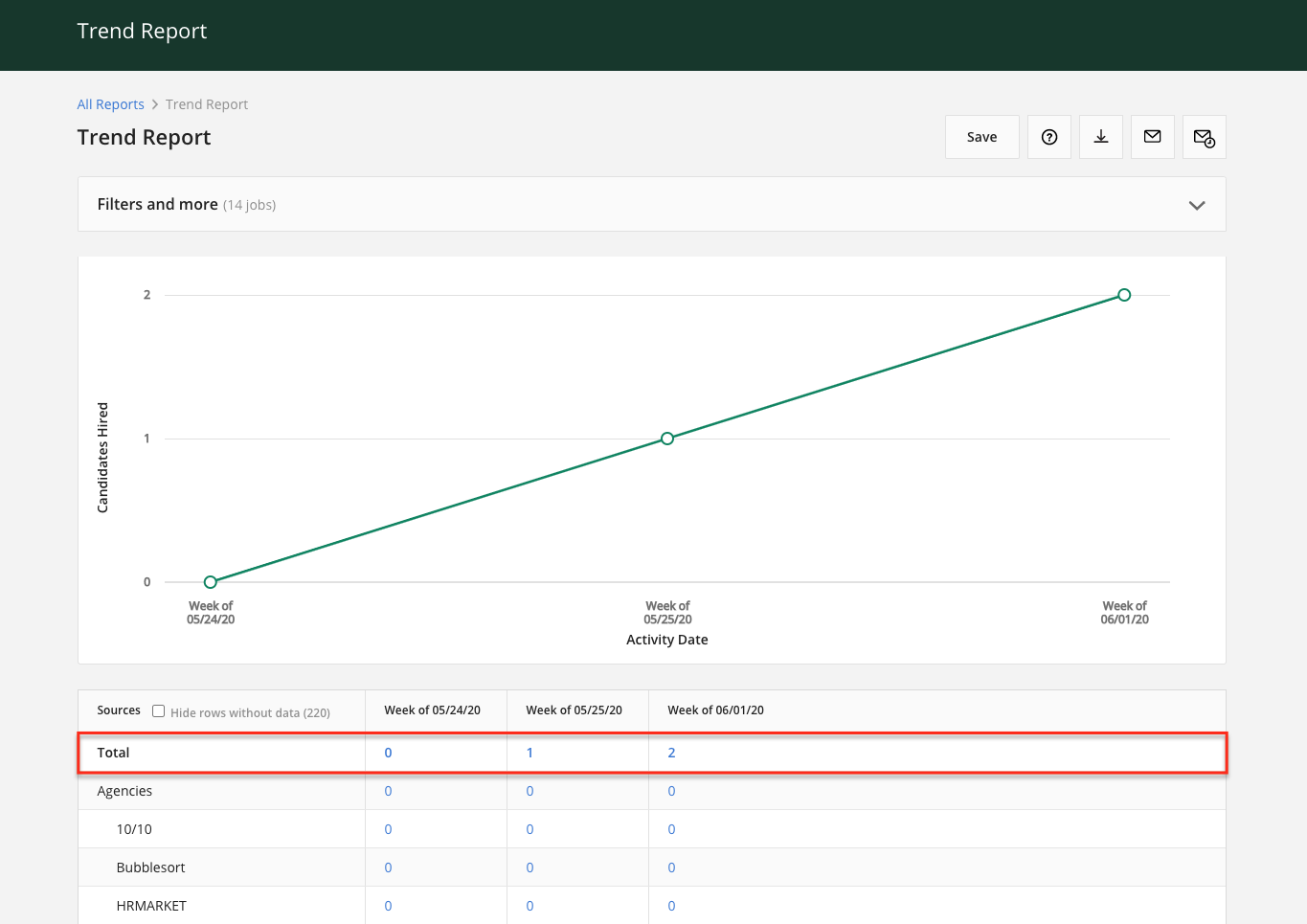Open Total value 2 for Week of 06/01/20
This screenshot has height=924, width=1307.
[671, 753]
